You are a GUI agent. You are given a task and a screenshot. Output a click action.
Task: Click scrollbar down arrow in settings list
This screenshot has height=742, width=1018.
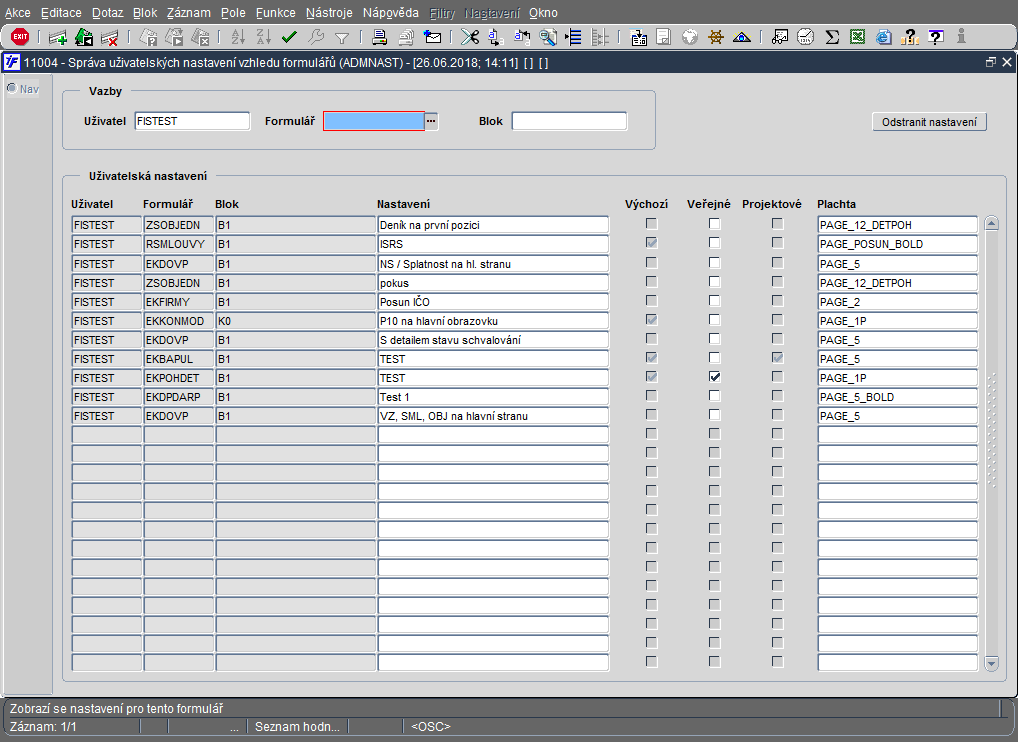[x=991, y=662]
